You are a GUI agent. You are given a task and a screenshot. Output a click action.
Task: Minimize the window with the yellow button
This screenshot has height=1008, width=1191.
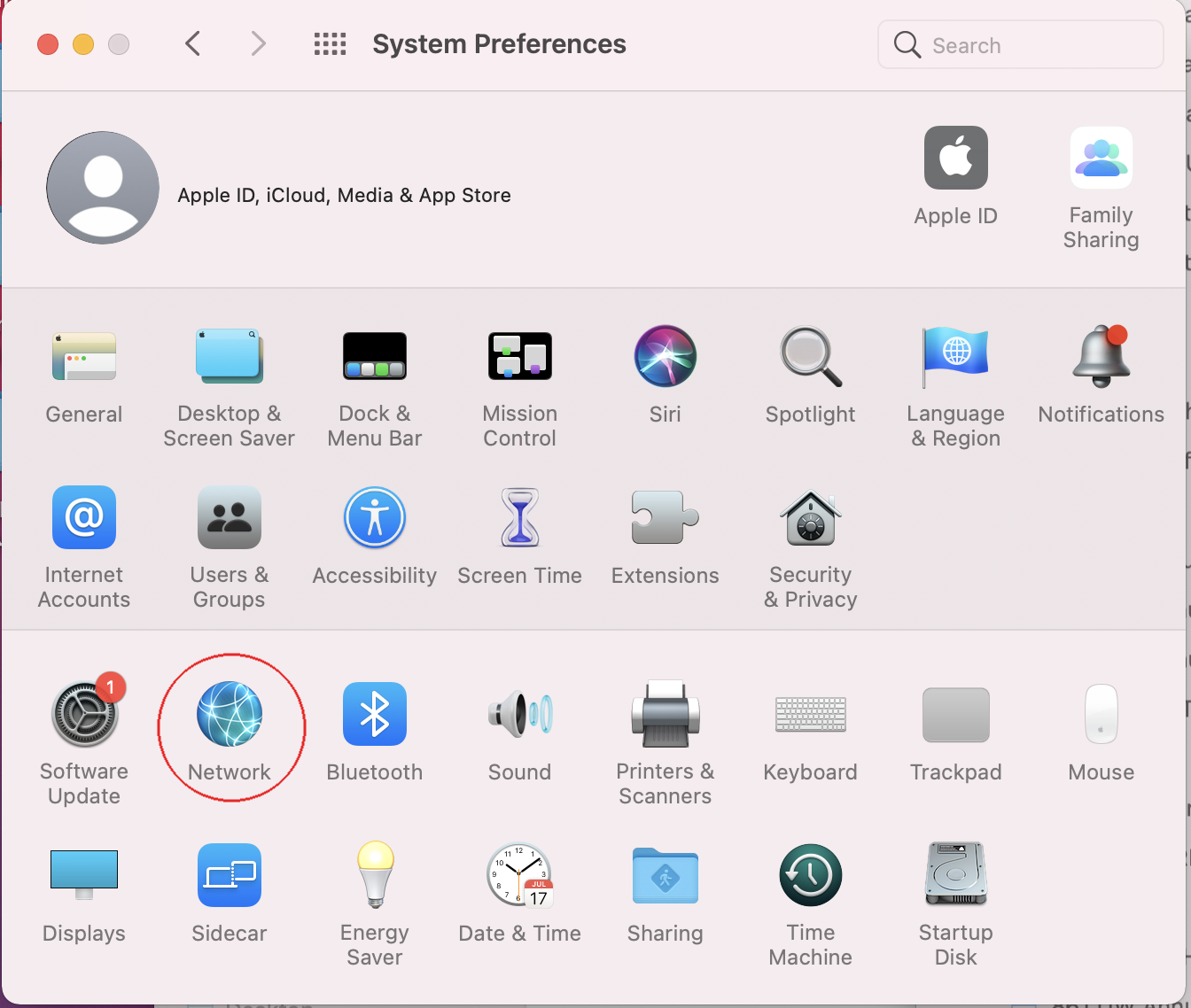(83, 44)
